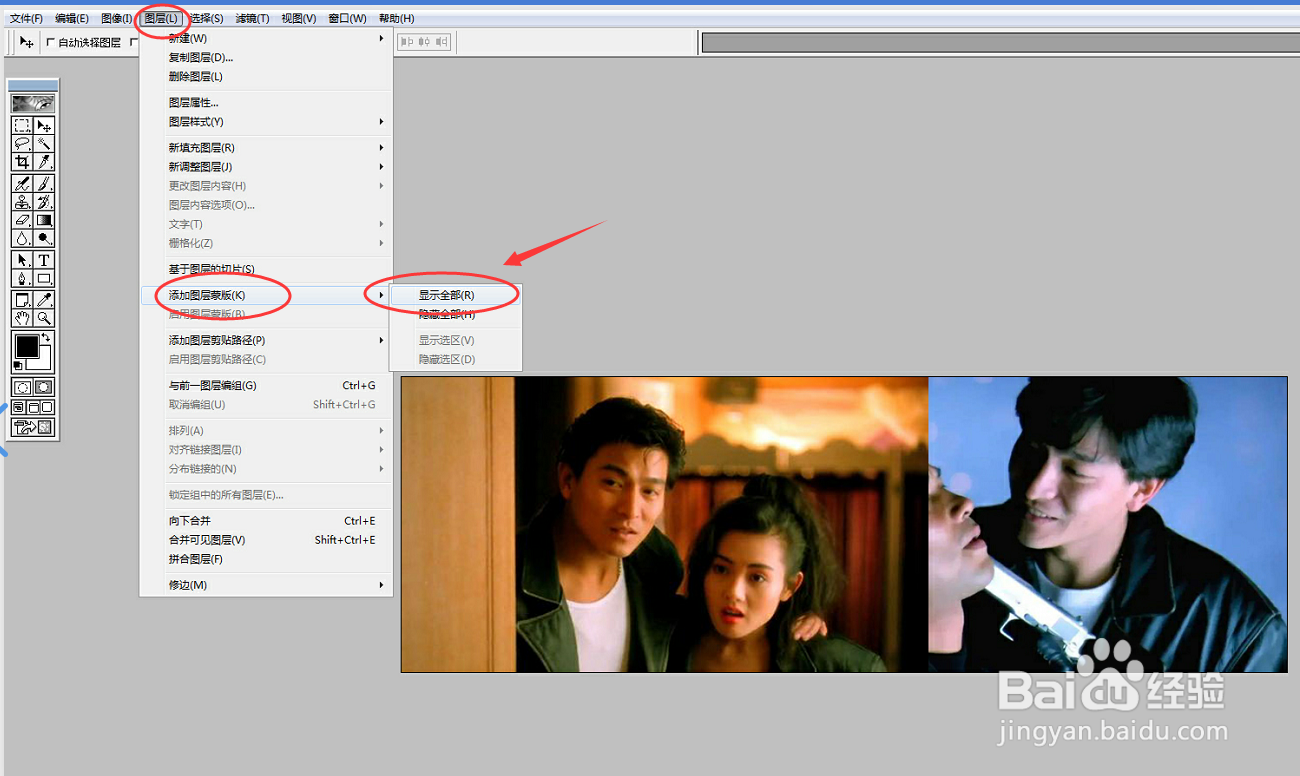Select the Crop tool
This screenshot has height=776, width=1300.
click(22, 162)
